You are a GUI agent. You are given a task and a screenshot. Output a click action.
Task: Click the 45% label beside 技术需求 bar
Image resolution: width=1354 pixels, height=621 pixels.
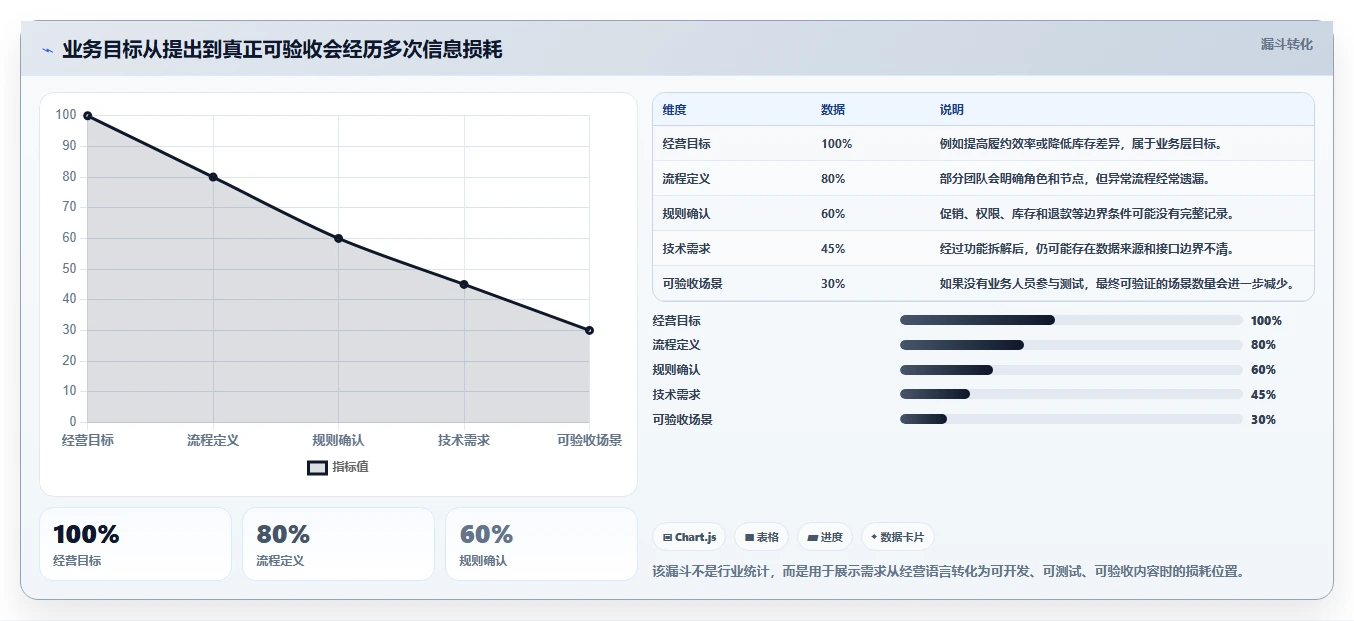[1263, 395]
